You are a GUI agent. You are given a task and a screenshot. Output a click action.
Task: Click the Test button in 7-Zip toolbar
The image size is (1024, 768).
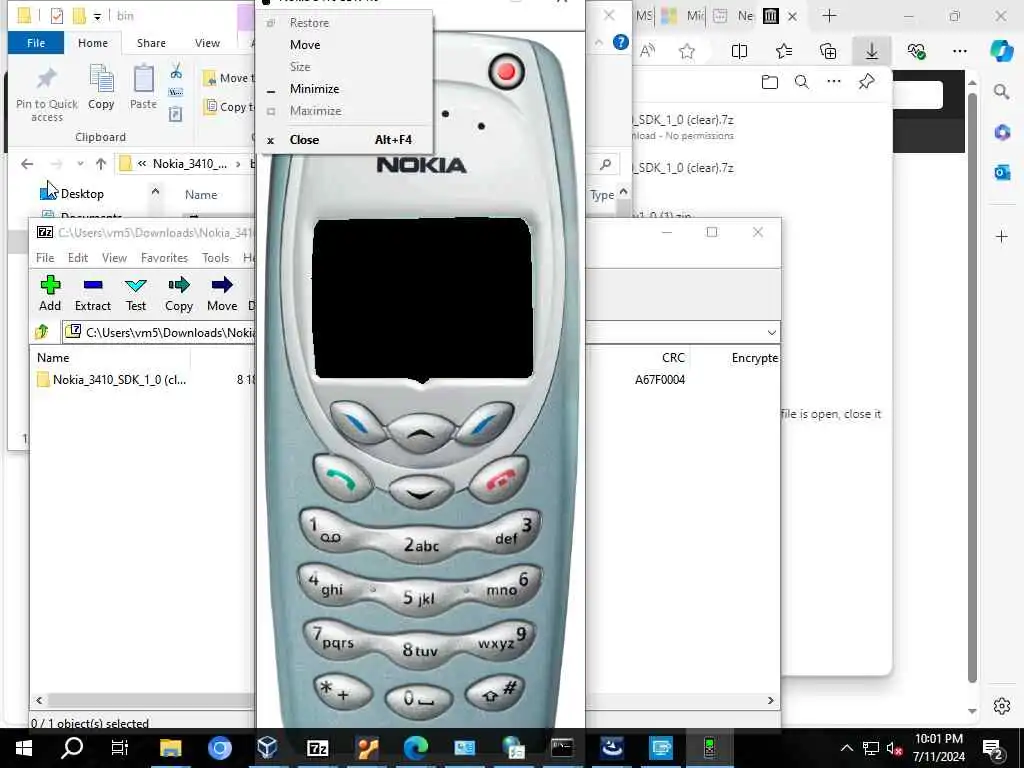coord(136,293)
